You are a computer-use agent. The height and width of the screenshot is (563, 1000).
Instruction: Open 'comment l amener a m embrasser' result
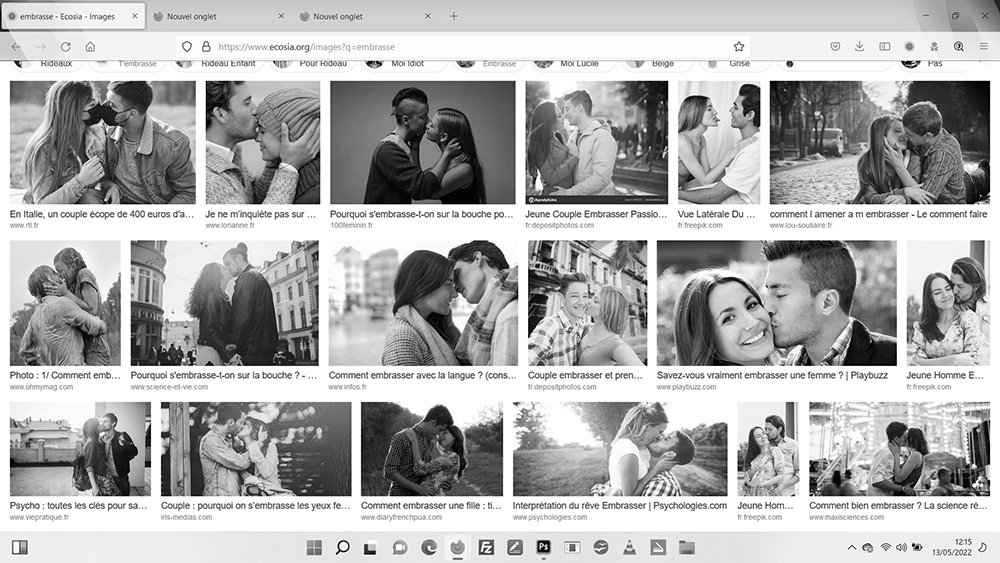click(878, 214)
